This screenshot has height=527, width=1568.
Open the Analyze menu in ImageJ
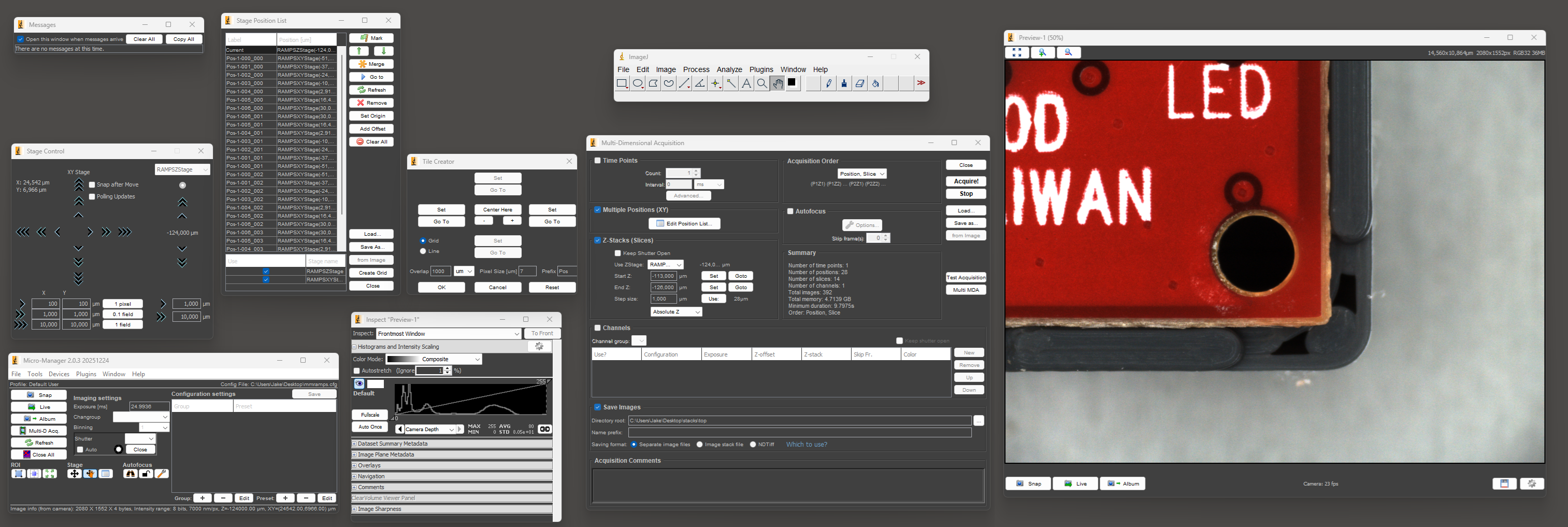pos(729,69)
